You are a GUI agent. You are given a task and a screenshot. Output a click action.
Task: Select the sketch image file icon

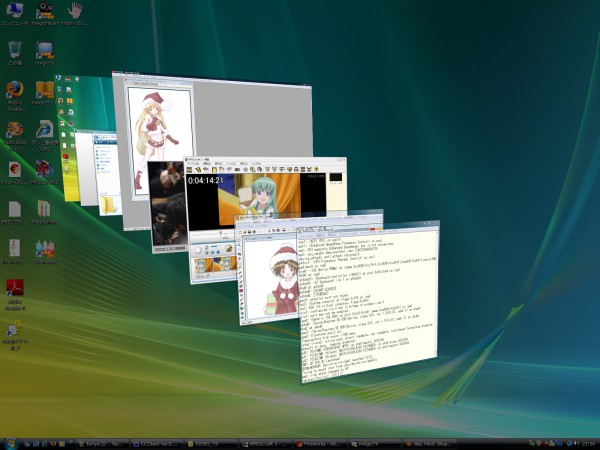tap(15, 252)
